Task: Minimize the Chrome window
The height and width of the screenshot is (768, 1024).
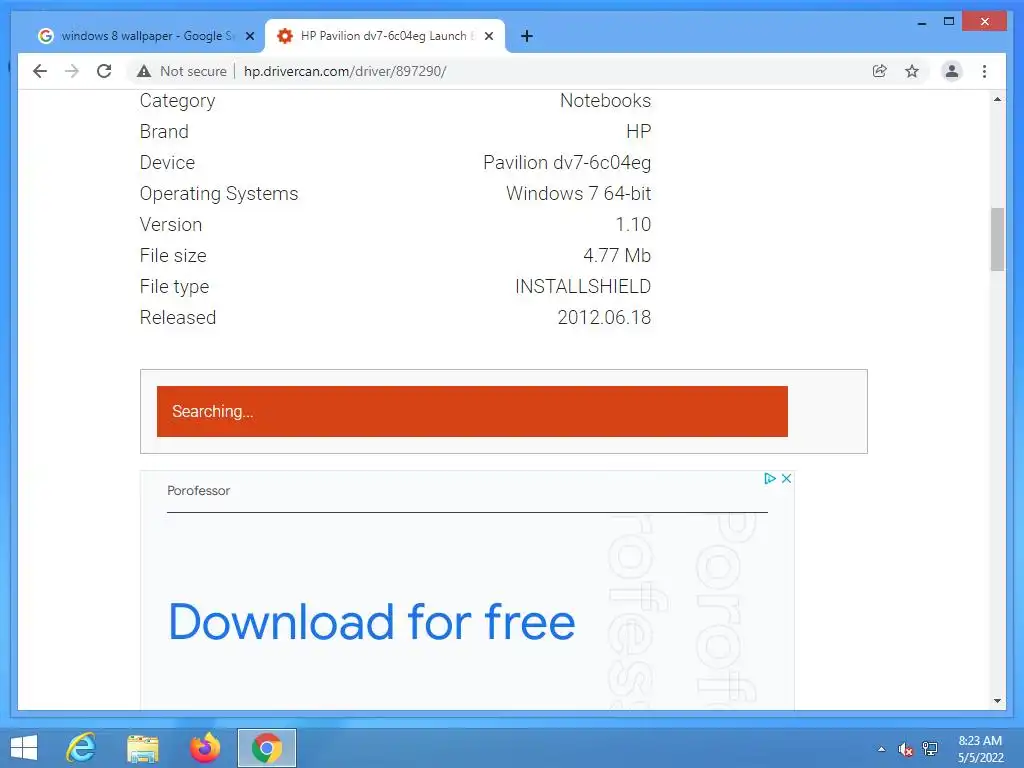Action: 921,22
